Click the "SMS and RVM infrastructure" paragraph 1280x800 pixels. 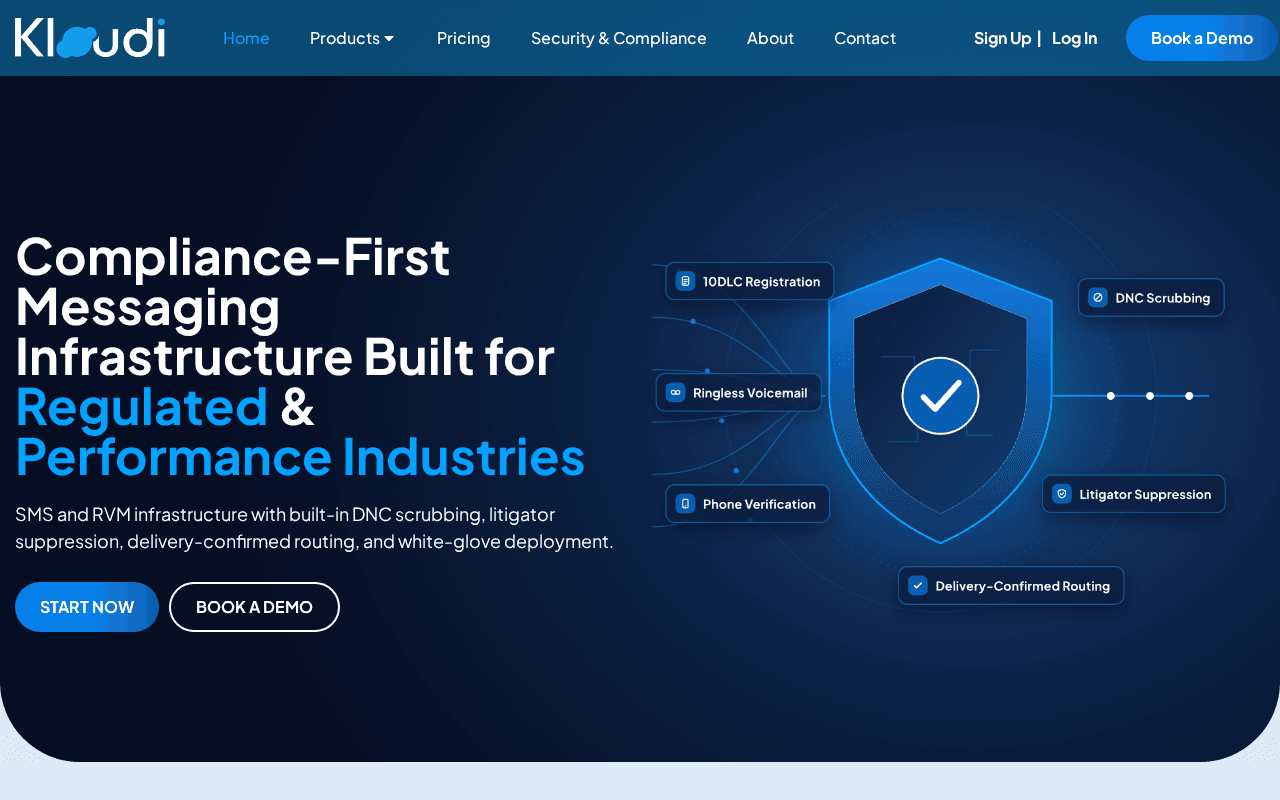(314, 528)
